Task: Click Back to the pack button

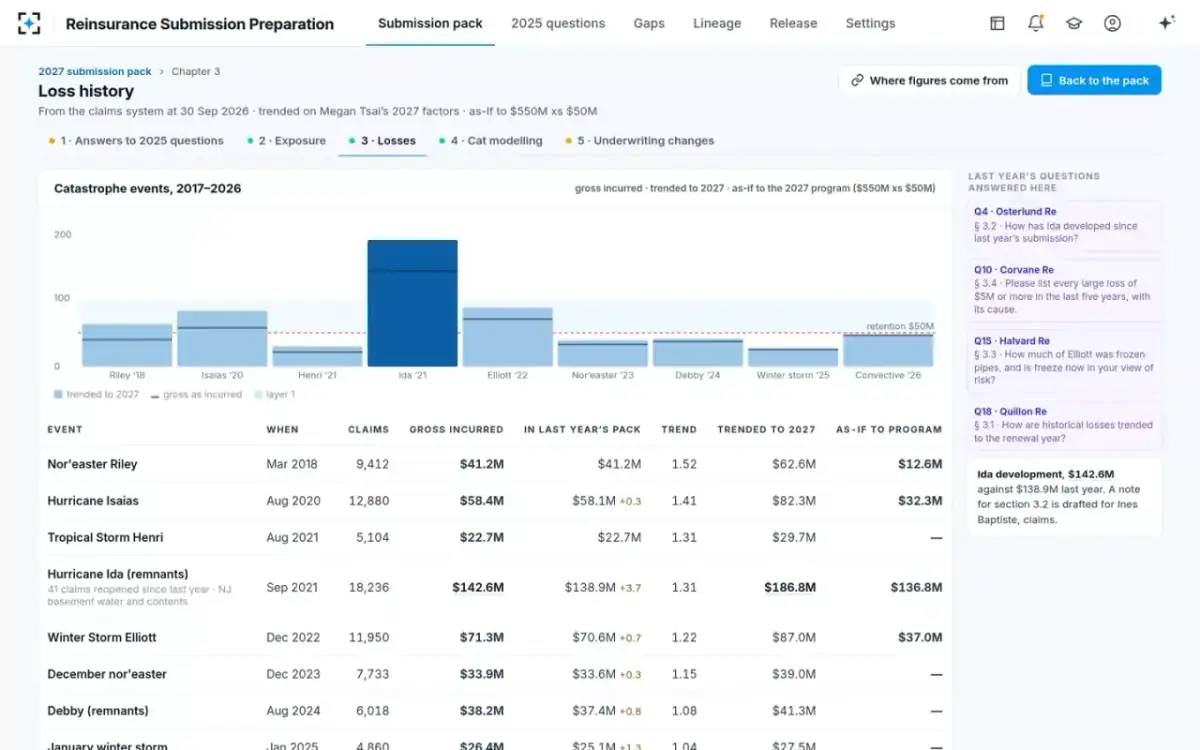Action: 1094,81
